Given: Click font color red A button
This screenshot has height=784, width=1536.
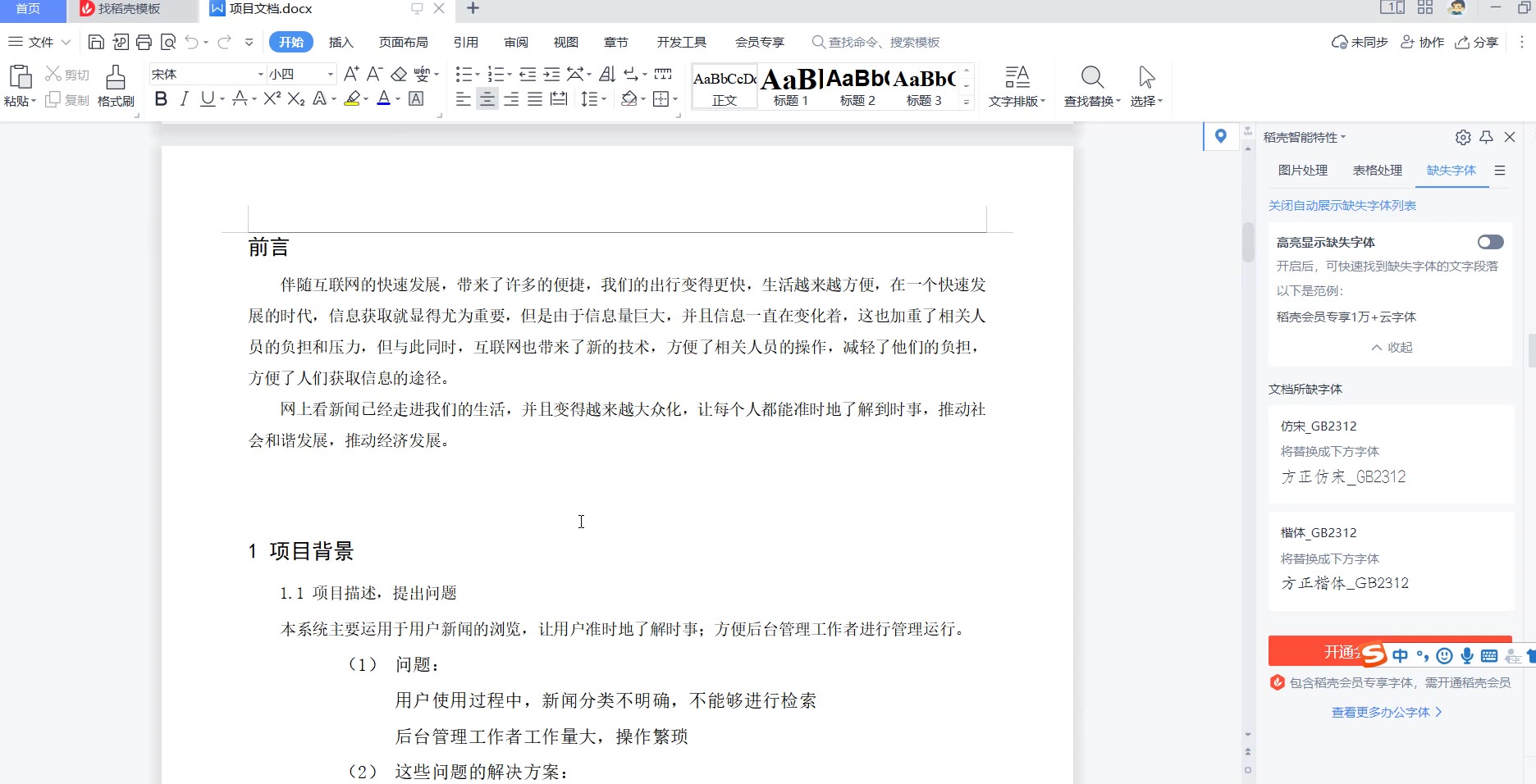Looking at the screenshot, I should pyautogui.click(x=383, y=99).
